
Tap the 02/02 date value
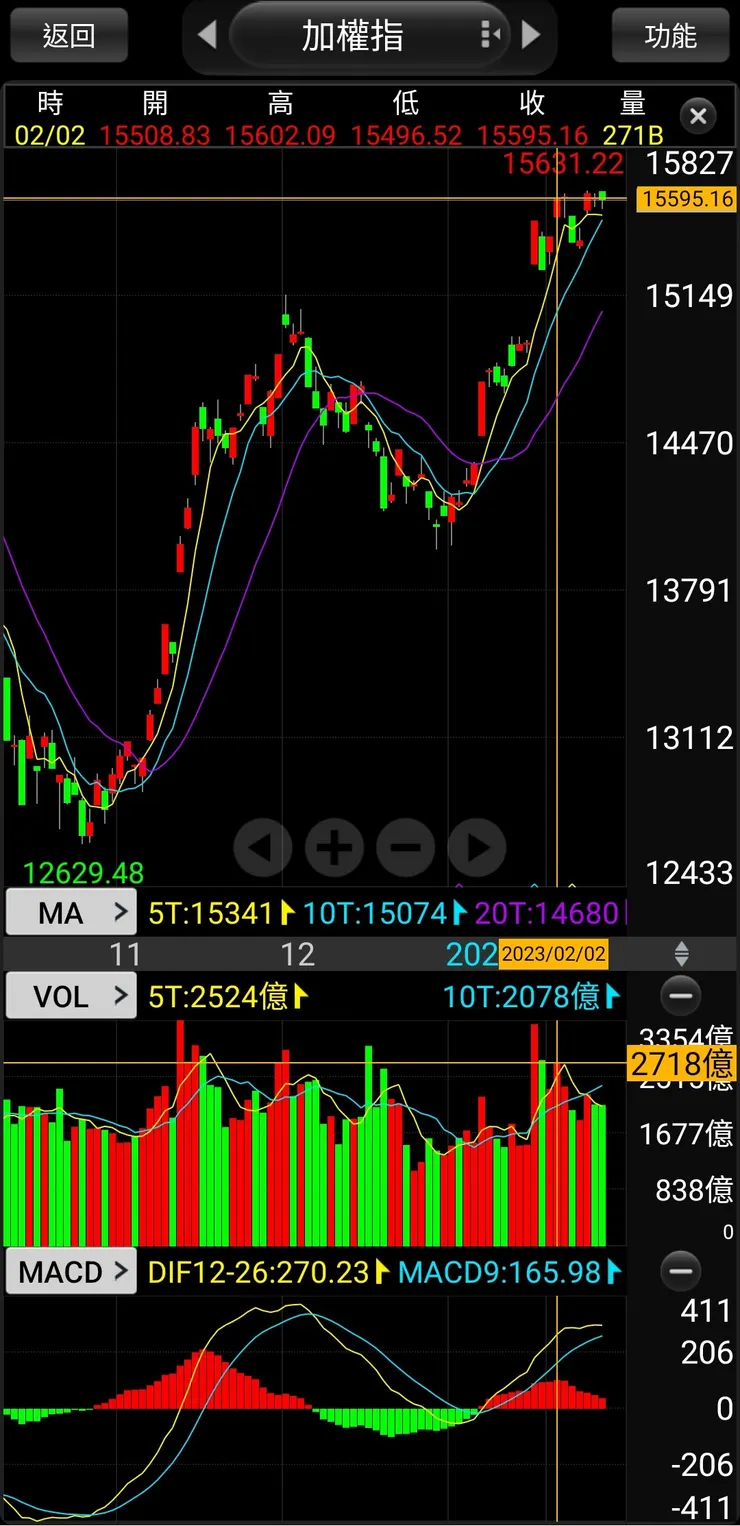[50, 135]
